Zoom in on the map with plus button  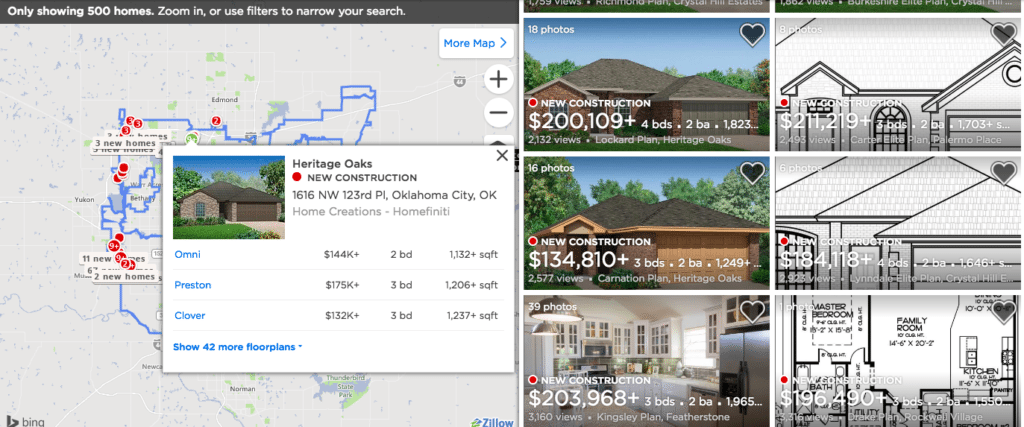498,80
